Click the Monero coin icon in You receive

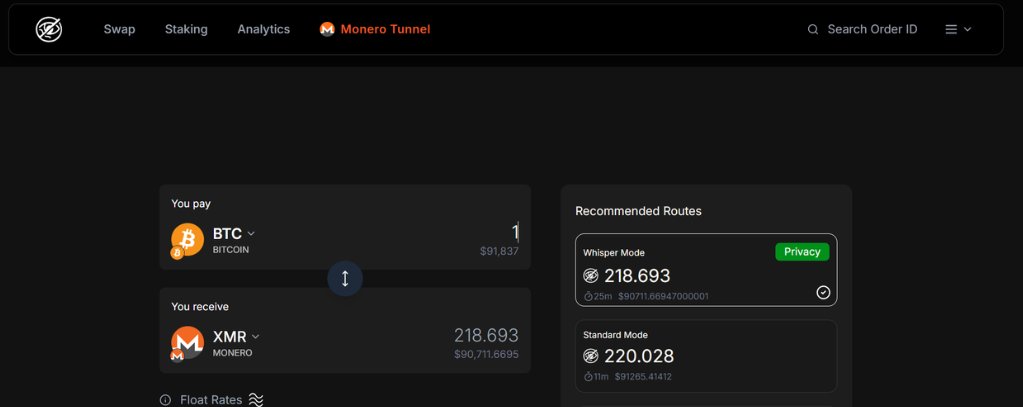pos(187,344)
